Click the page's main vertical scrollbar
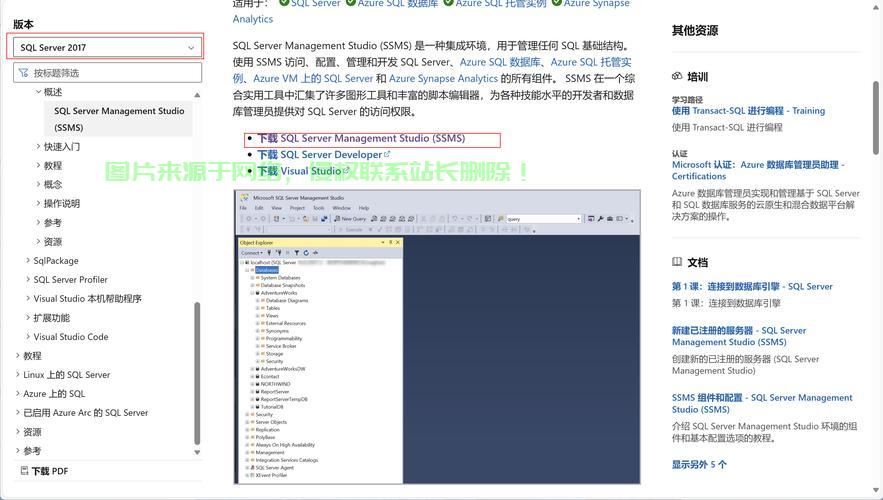This screenshot has width=883, height=500. point(876,117)
